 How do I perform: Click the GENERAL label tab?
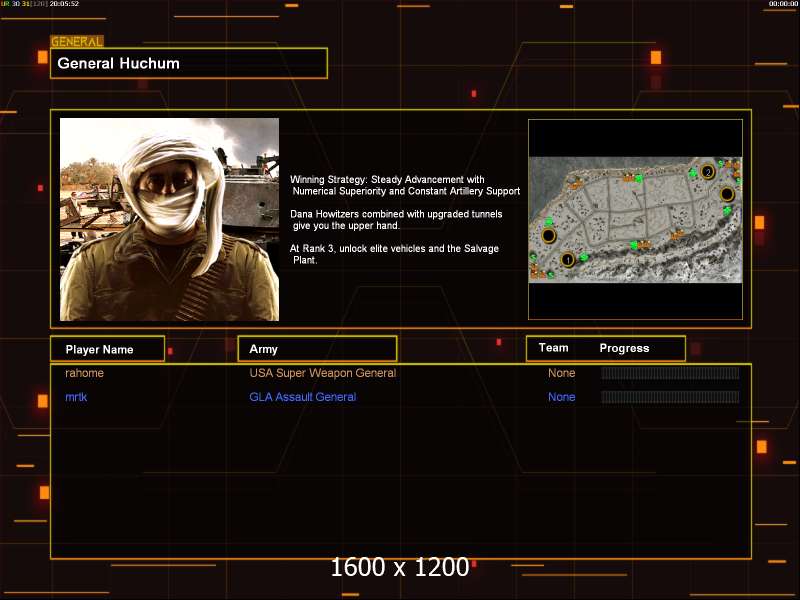tap(77, 42)
